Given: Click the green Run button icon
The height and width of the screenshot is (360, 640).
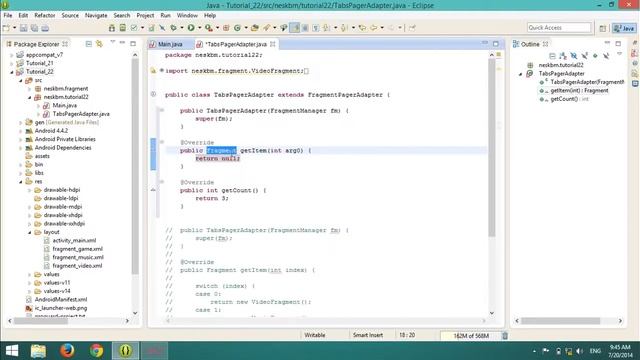Looking at the screenshot, I should coord(191,28).
